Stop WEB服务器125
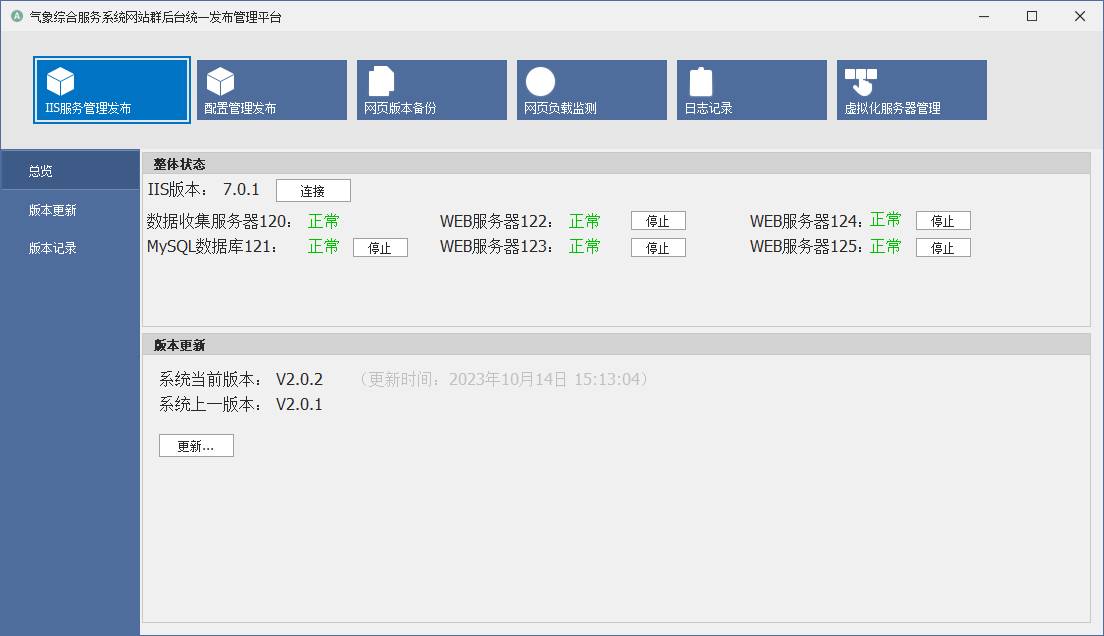The image size is (1104, 636). [943, 248]
